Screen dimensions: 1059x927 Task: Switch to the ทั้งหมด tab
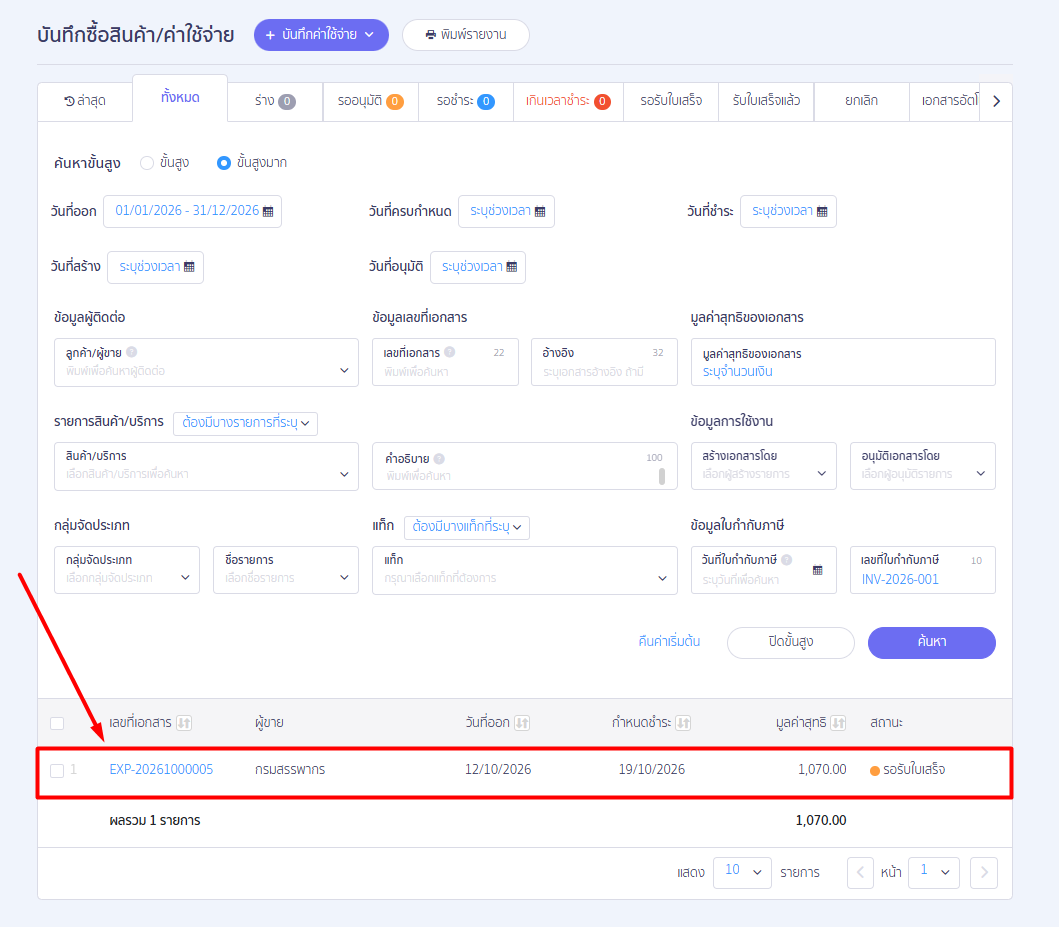180,98
